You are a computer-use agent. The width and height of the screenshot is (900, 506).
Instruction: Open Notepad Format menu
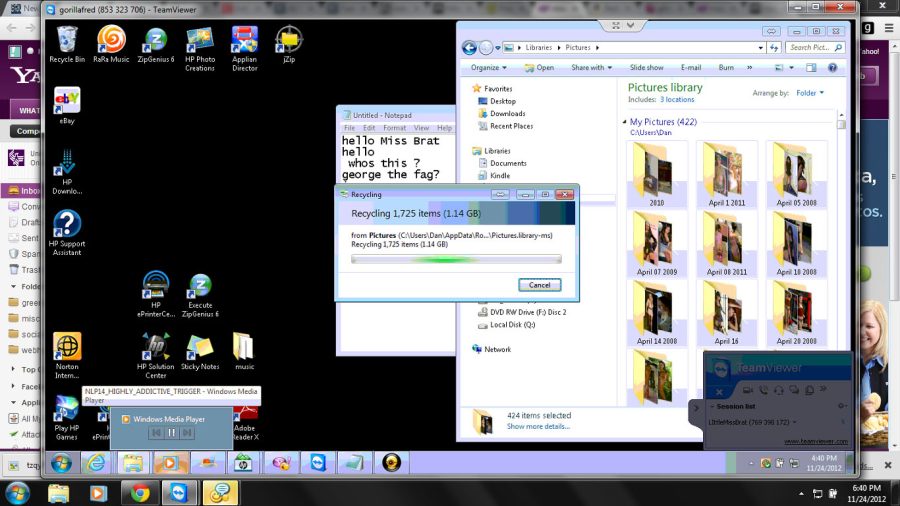coord(394,128)
